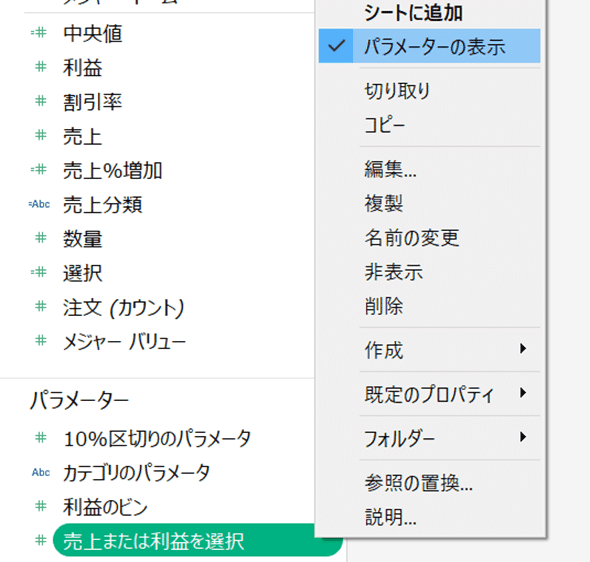This screenshot has width=590, height=562.
Task: Select the 注文 (カウント) field
Action: coord(123,307)
